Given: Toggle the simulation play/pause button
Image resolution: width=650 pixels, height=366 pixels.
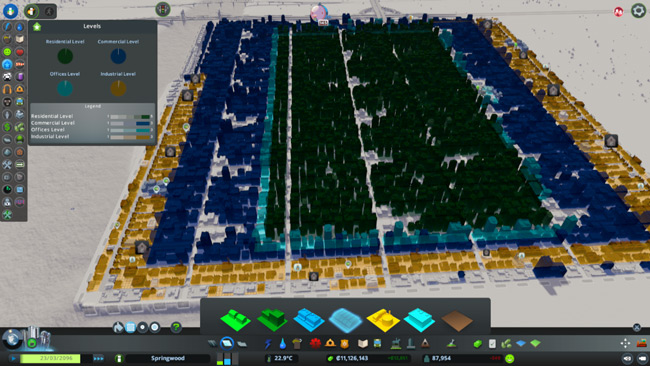Looking at the screenshot, I should pos(14,358).
